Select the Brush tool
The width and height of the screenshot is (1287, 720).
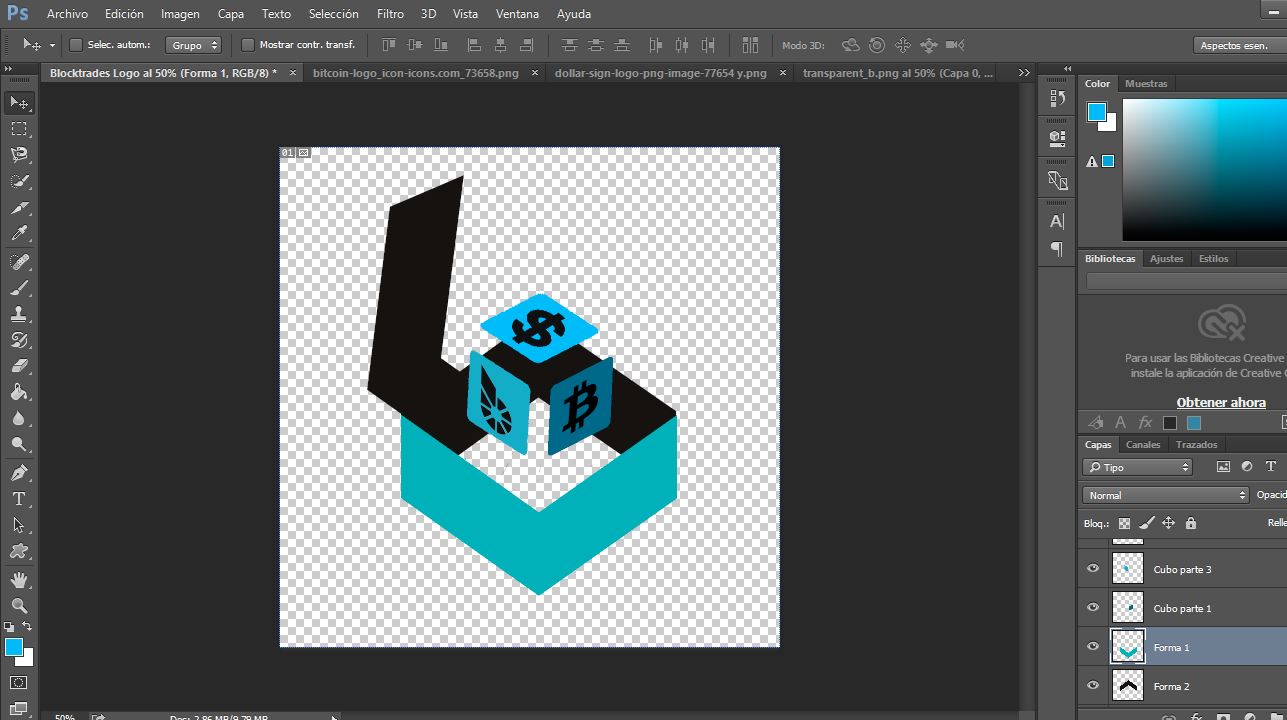(19, 288)
